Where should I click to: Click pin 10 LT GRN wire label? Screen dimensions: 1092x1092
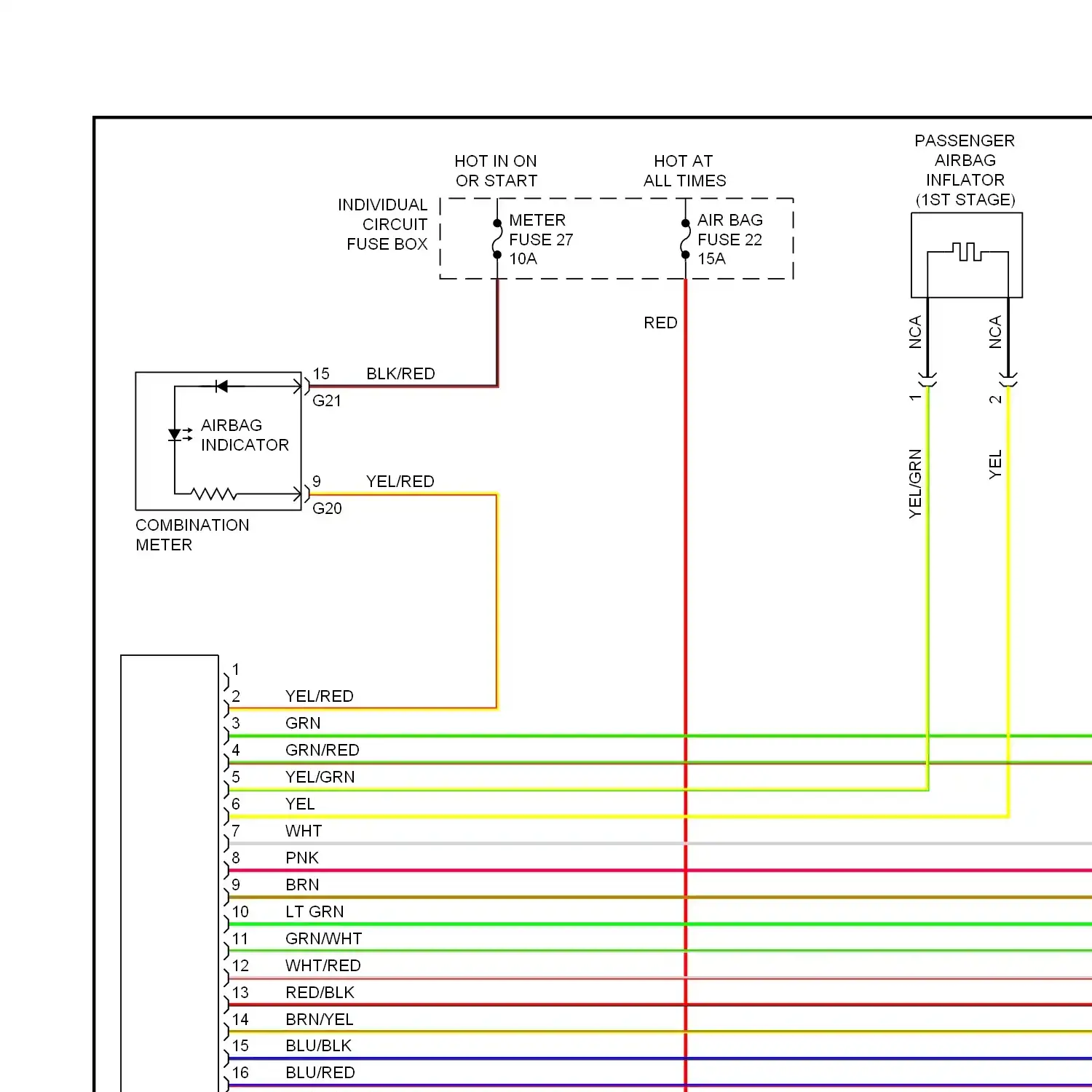click(x=314, y=912)
